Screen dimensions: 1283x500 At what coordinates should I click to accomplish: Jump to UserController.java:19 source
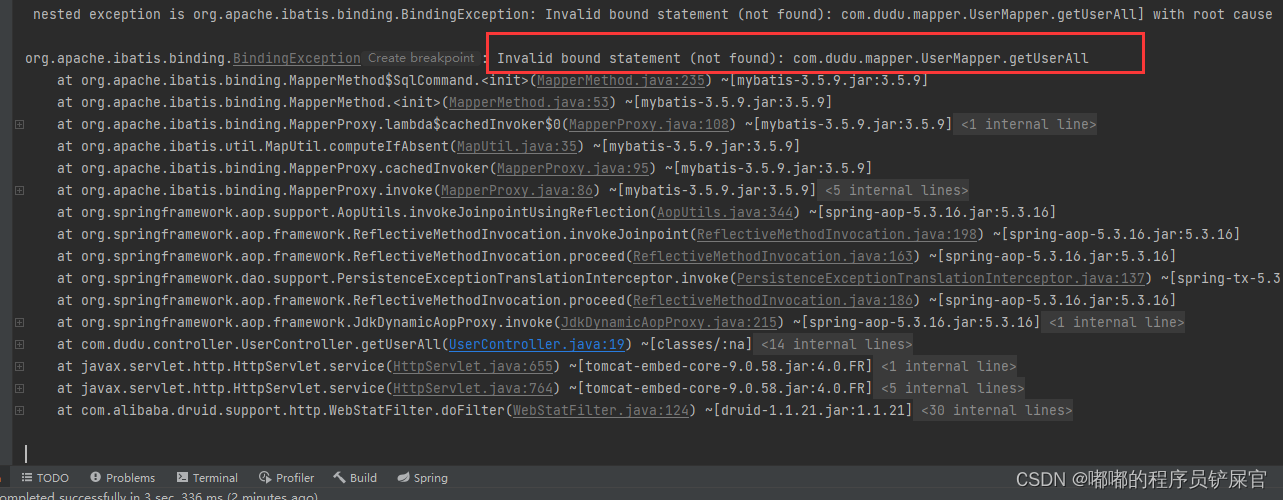coord(537,344)
